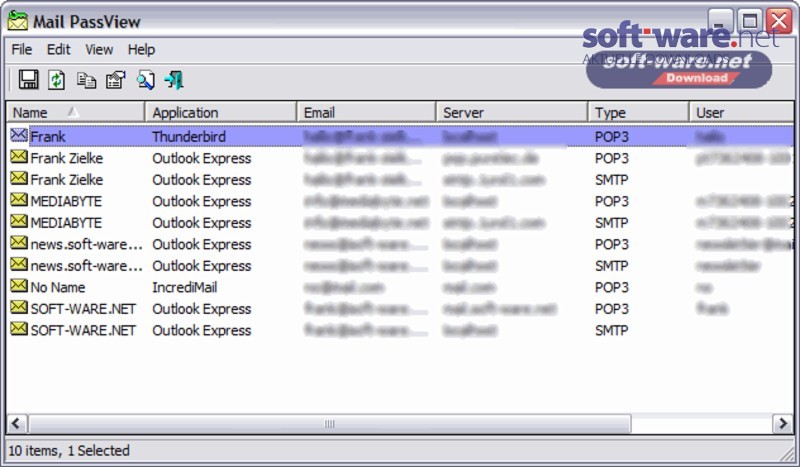Screen dimensions: 800x467
Task: Click the Find toolbar icon
Action: [145, 80]
